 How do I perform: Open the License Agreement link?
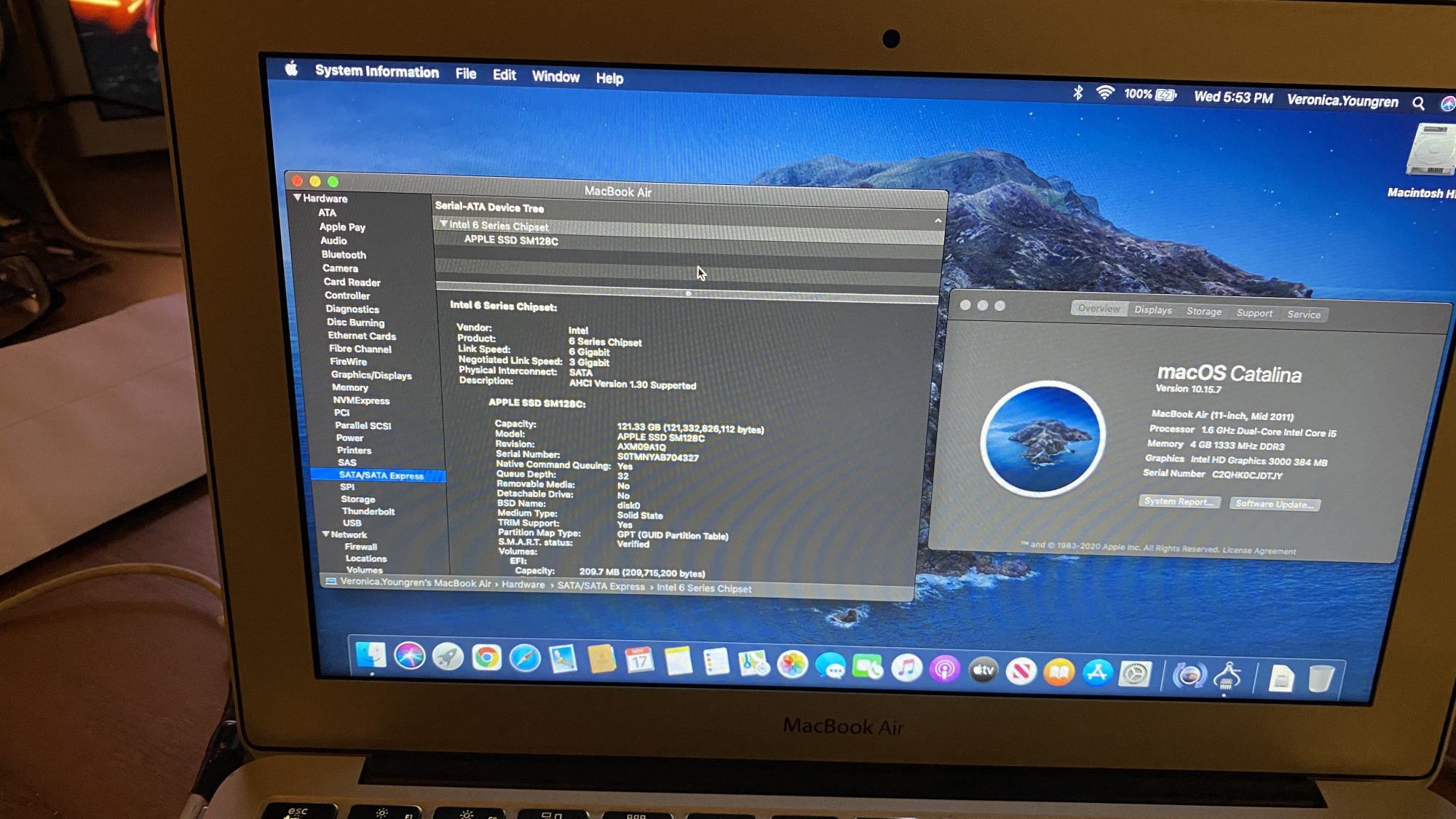point(1259,551)
